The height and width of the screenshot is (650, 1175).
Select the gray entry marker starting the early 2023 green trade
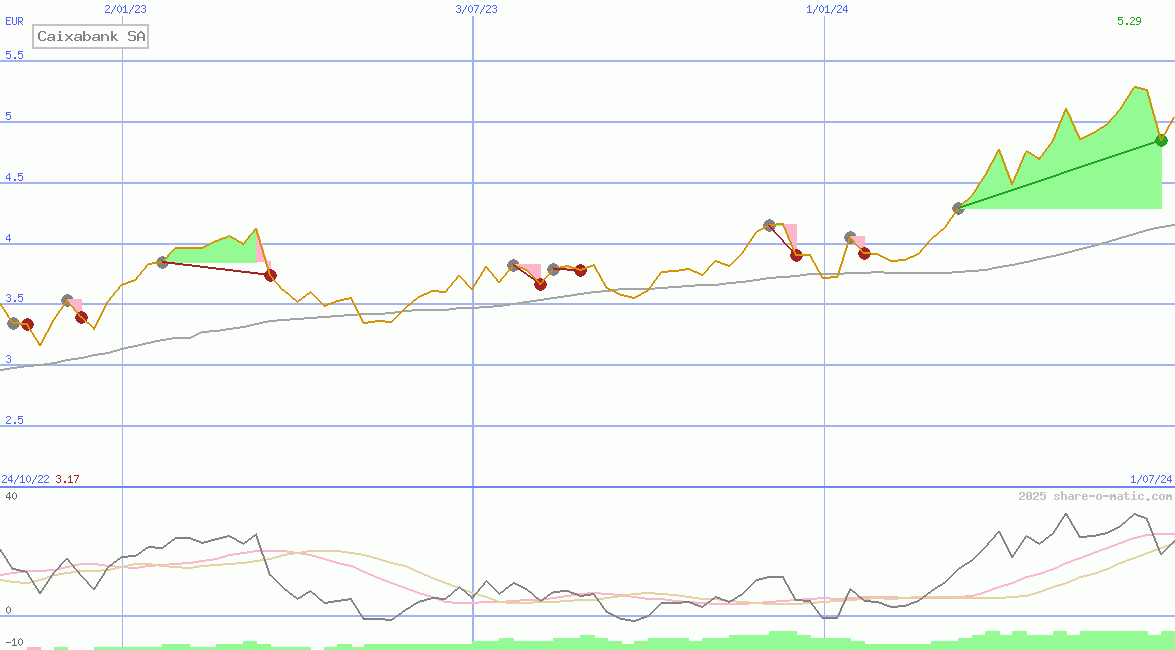coord(162,262)
